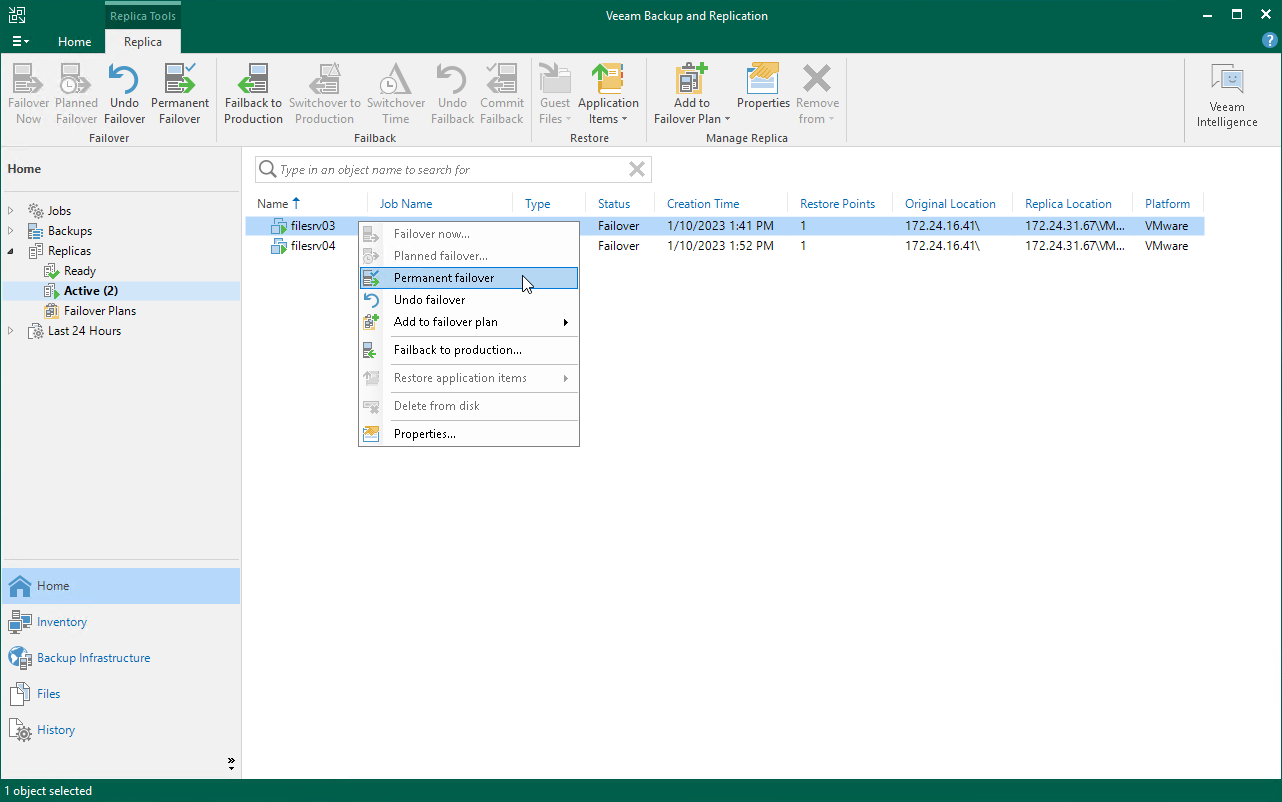The width and height of the screenshot is (1282, 802).
Task: Open the Backup Infrastructure view
Action: click(x=120, y=658)
